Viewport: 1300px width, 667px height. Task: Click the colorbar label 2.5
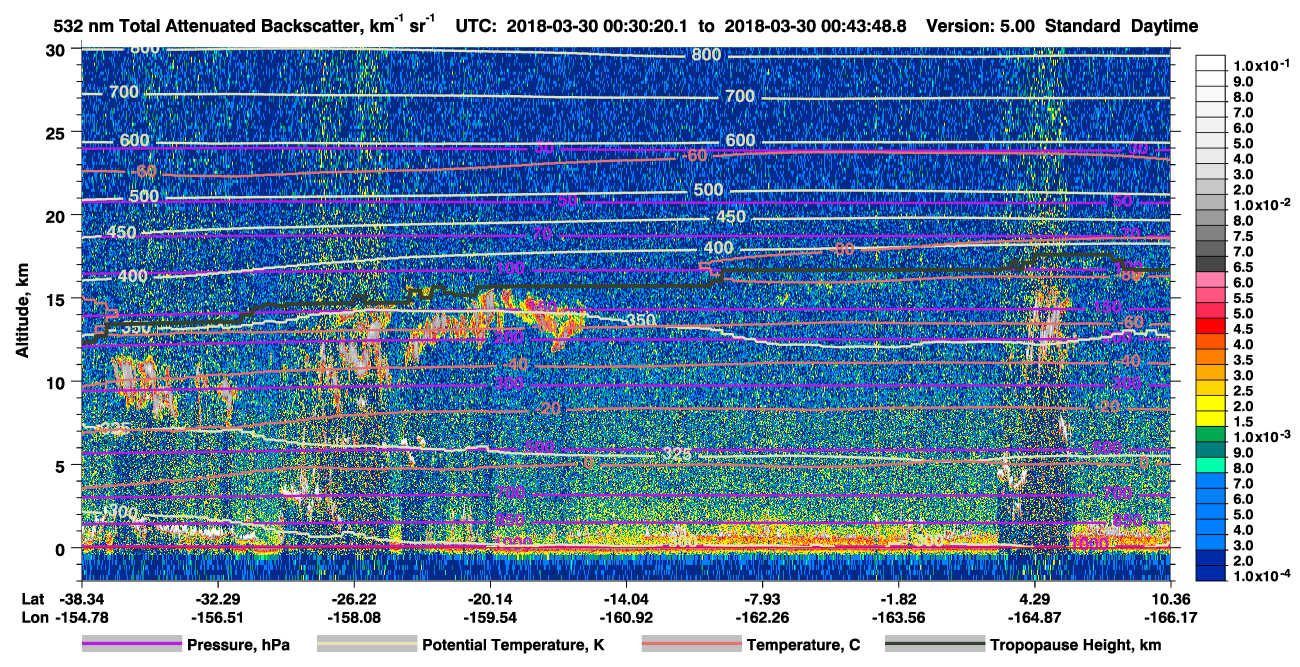coord(1243,390)
